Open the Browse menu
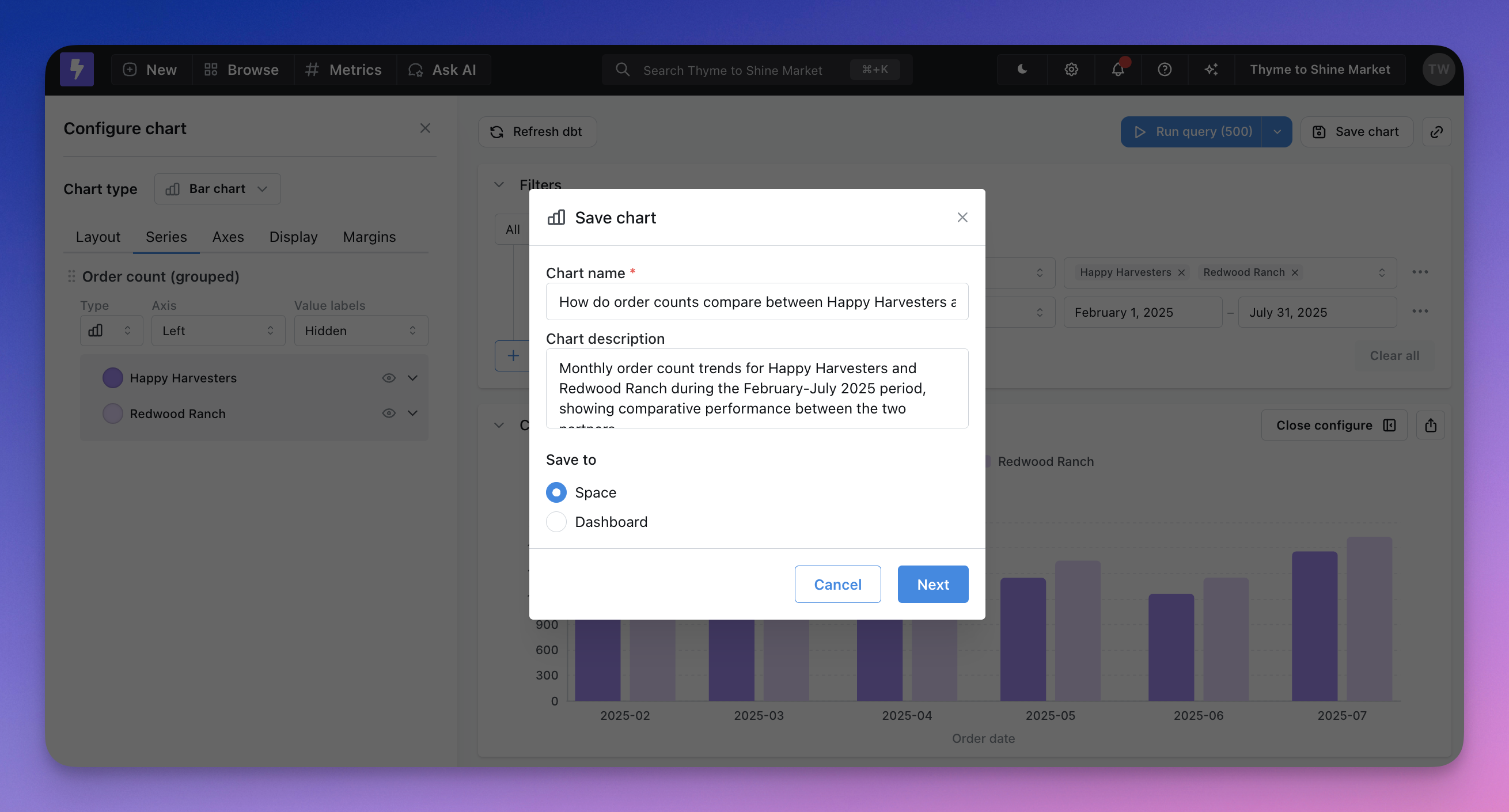Image resolution: width=1509 pixels, height=812 pixels. click(241, 70)
